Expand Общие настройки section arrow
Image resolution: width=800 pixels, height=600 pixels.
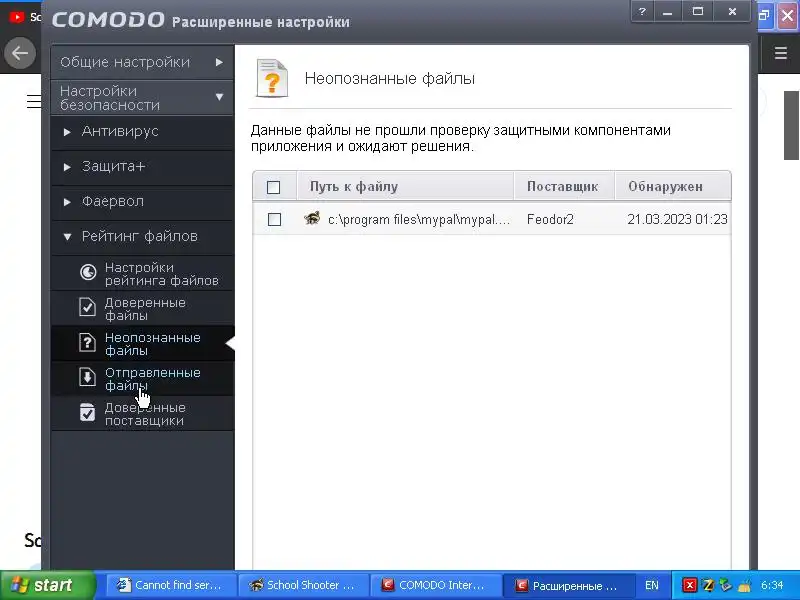(x=219, y=62)
